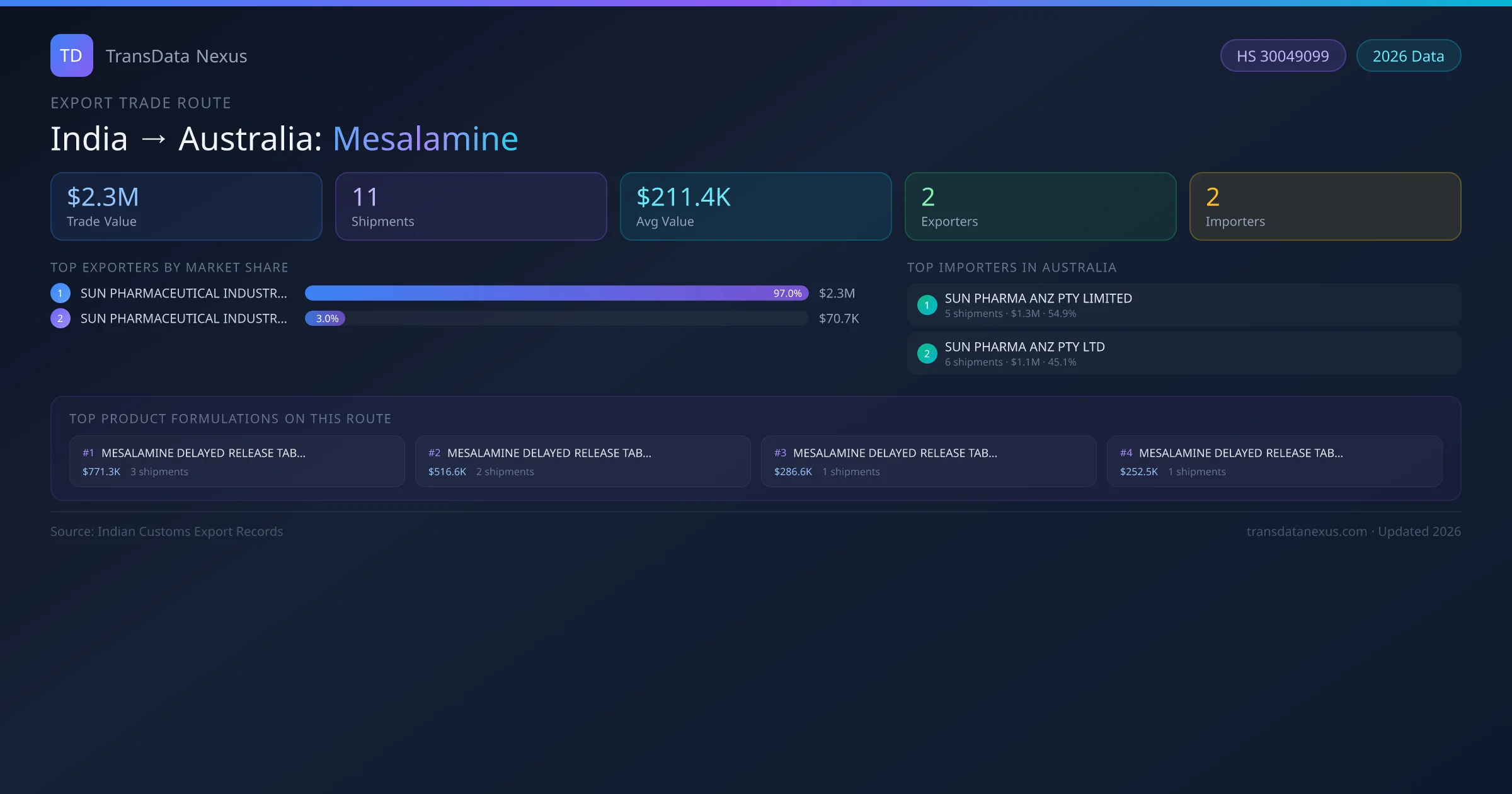The width and height of the screenshot is (1512, 794).
Task: Open the 2 Importers card
Action: [x=1325, y=206]
